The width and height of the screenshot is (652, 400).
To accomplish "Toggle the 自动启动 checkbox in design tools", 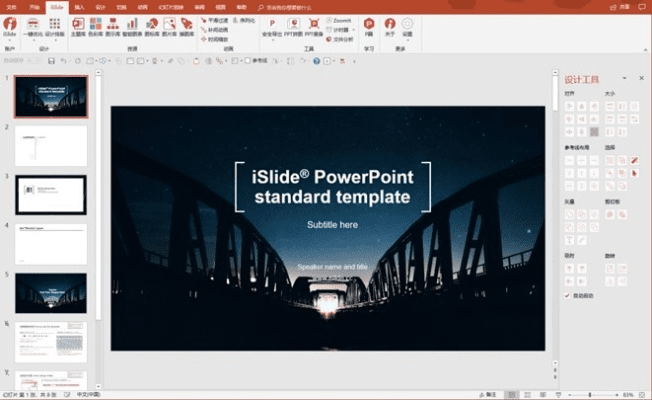I will (x=568, y=296).
